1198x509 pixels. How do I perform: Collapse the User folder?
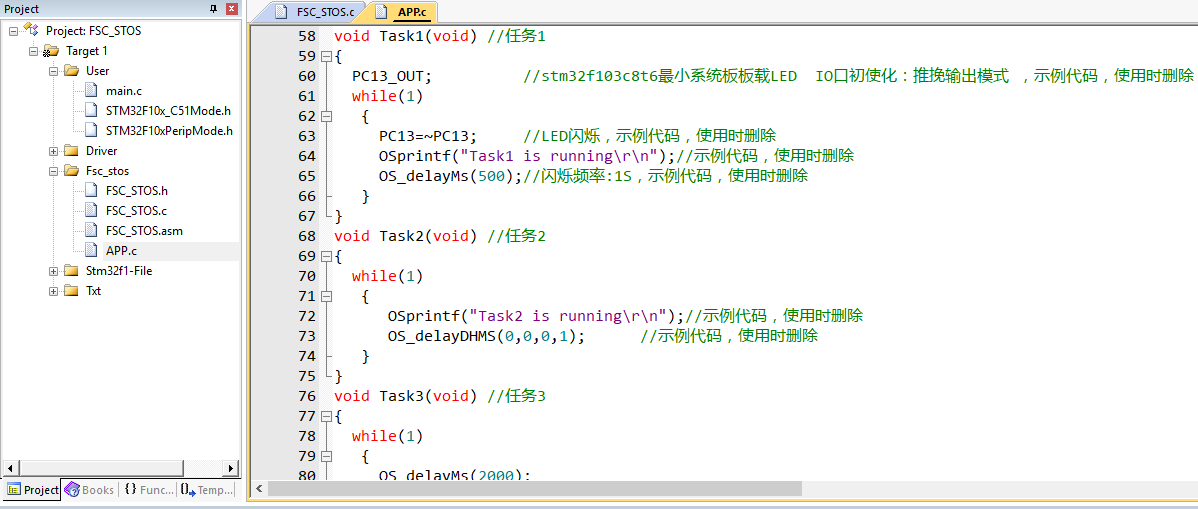pos(53,71)
